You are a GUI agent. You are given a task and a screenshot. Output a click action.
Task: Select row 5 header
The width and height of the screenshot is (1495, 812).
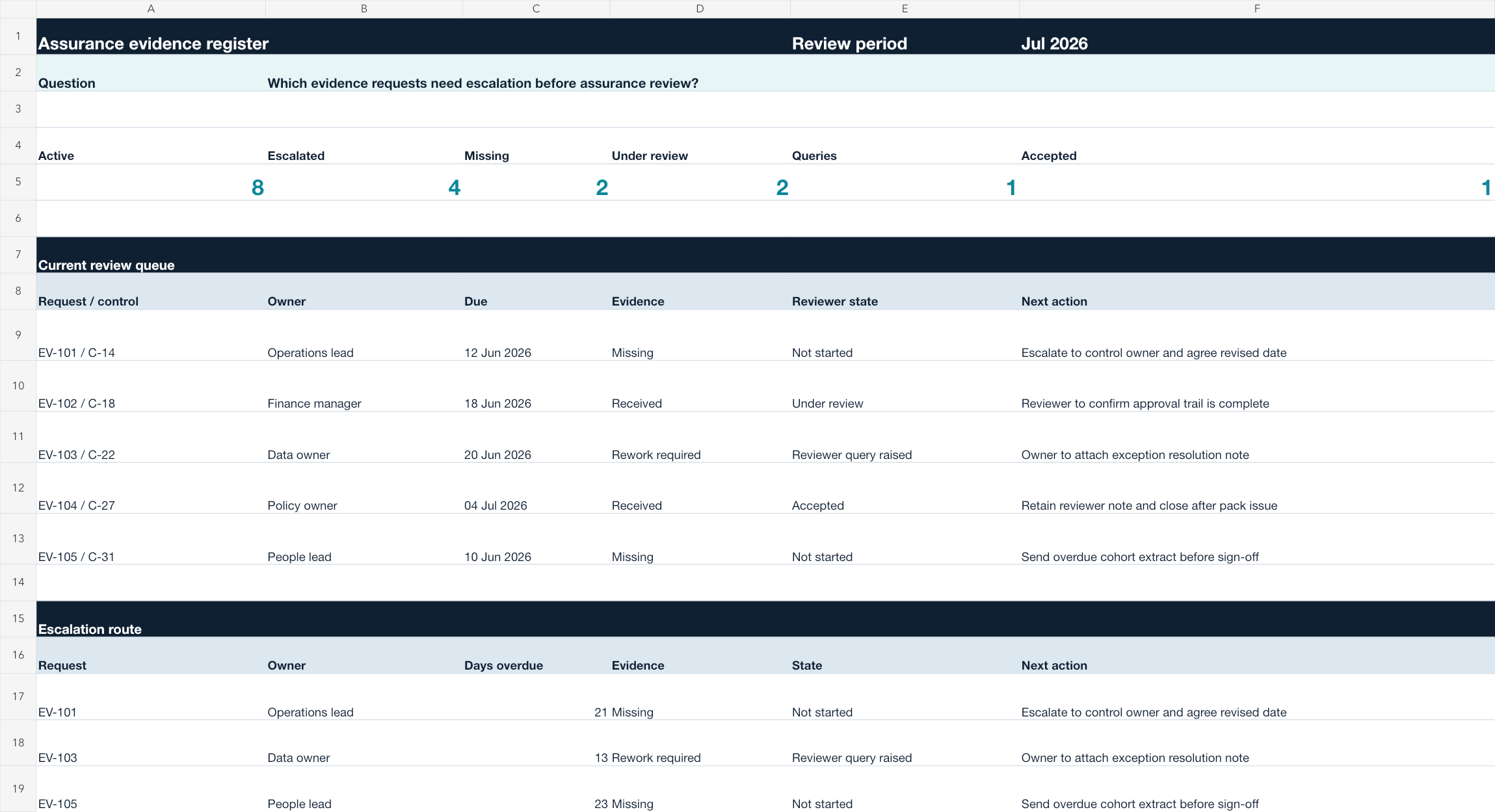pyautogui.click(x=18, y=181)
